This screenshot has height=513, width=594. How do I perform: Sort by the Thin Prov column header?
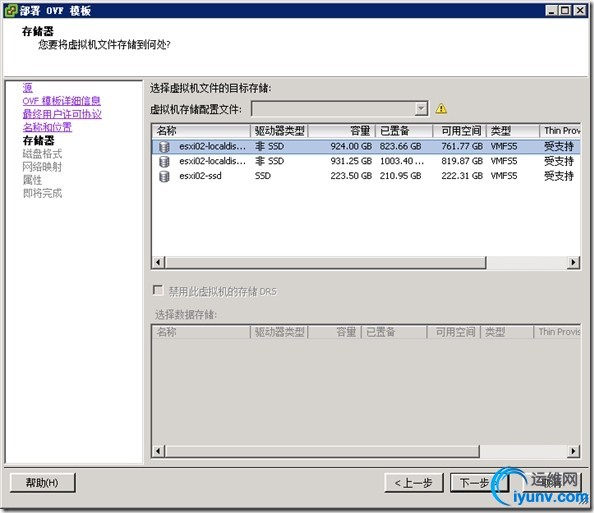(x=560, y=131)
